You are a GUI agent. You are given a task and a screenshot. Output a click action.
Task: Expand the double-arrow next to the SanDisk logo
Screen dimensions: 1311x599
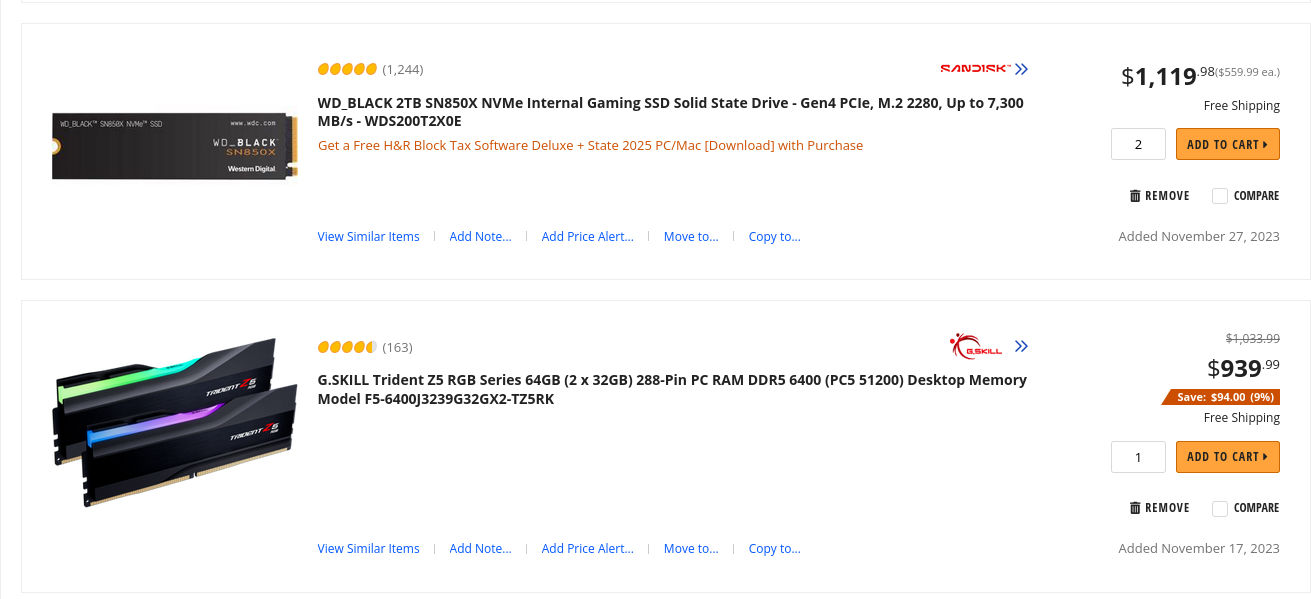[x=1021, y=69]
